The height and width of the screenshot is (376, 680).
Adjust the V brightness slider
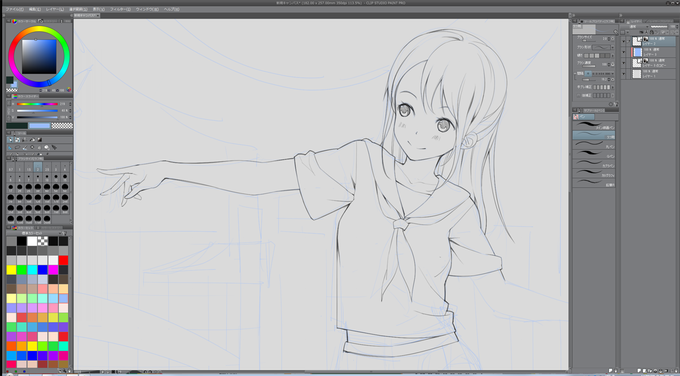[x=37, y=117]
